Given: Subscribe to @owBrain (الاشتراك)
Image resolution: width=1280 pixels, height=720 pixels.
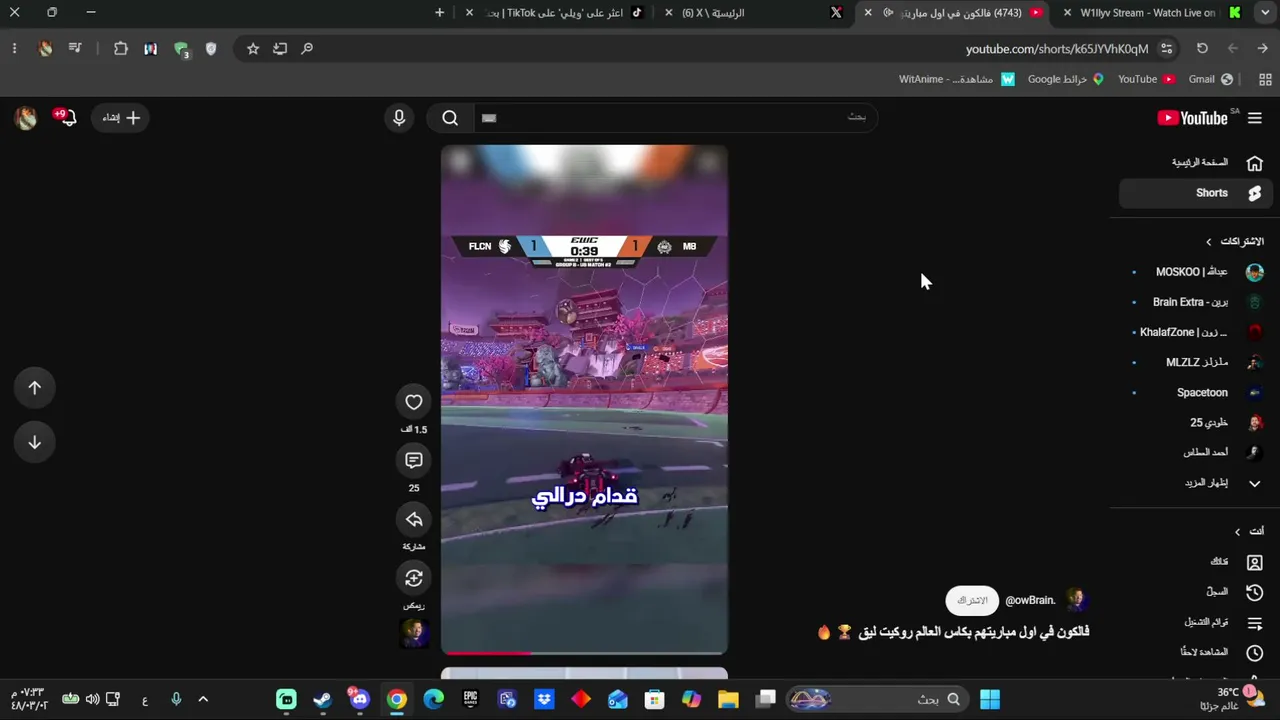Looking at the screenshot, I should [972, 601].
